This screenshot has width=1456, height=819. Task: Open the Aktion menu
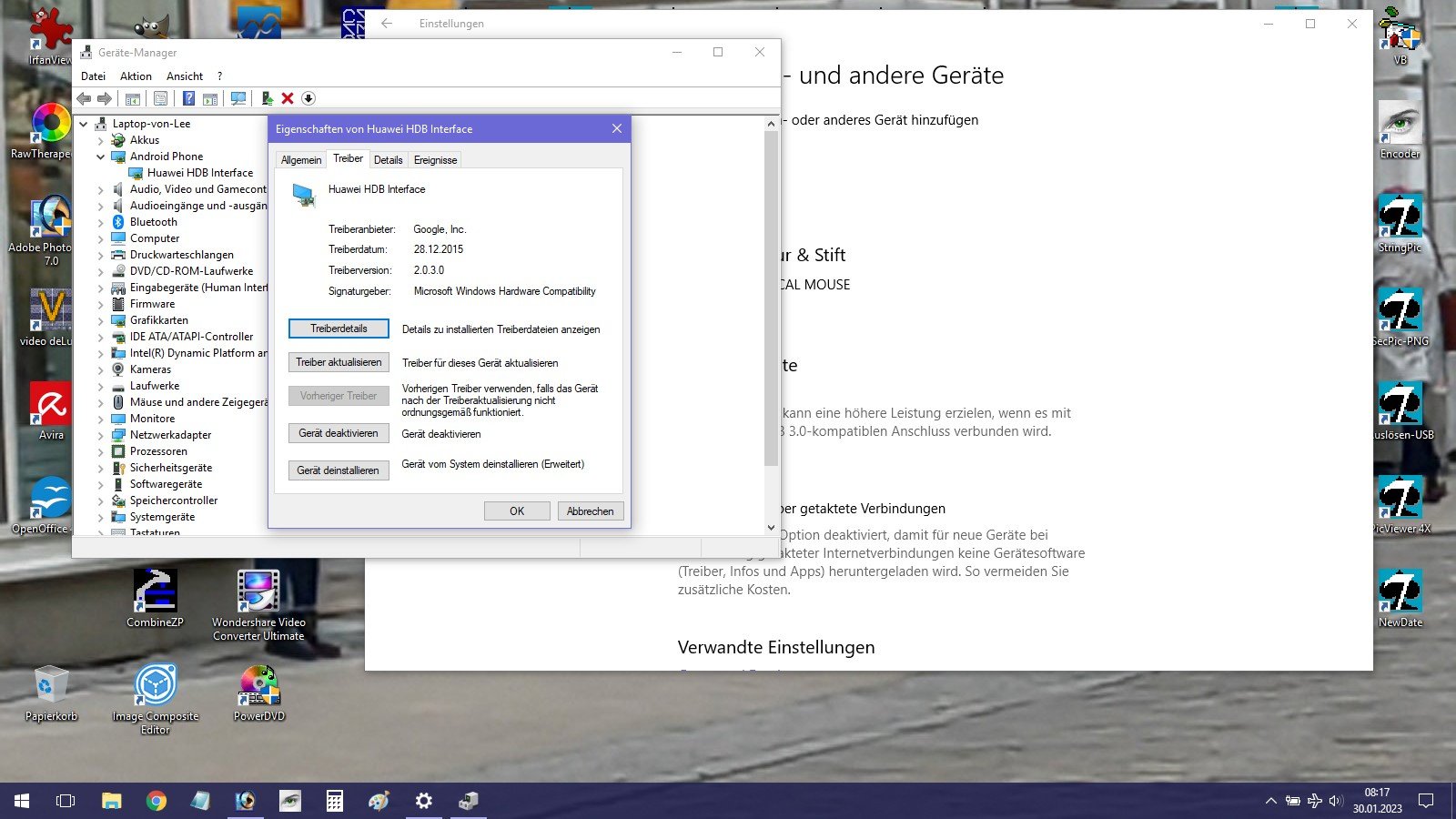(136, 76)
